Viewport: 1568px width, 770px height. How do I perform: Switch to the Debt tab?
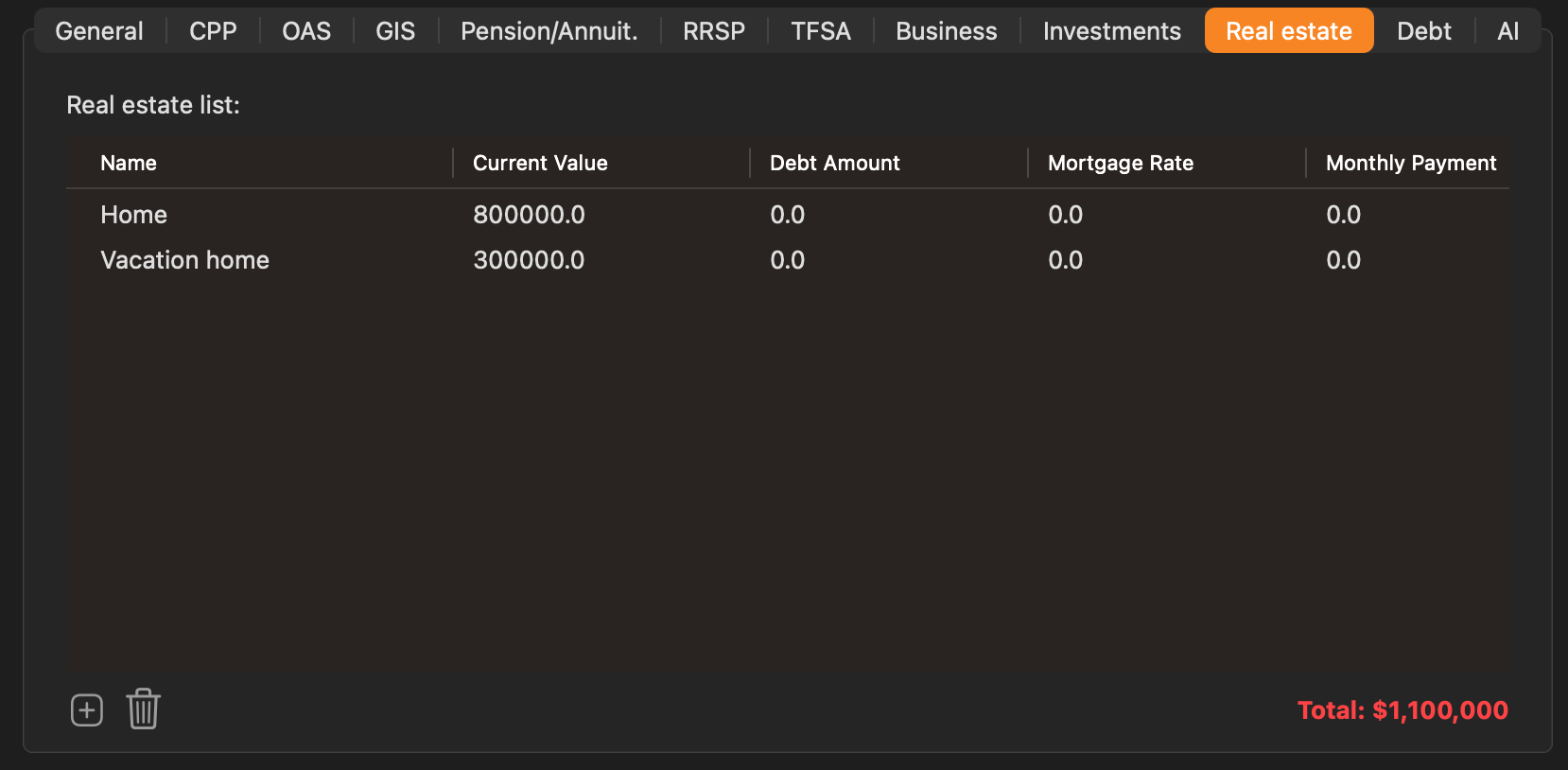coord(1424,31)
